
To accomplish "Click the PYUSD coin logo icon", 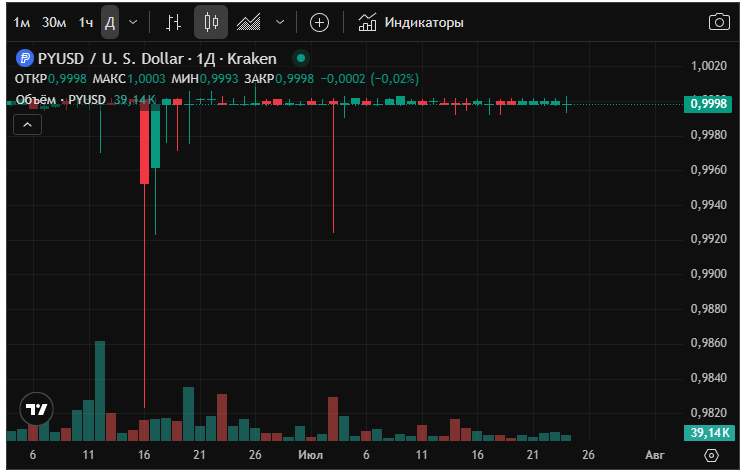I will point(25,58).
